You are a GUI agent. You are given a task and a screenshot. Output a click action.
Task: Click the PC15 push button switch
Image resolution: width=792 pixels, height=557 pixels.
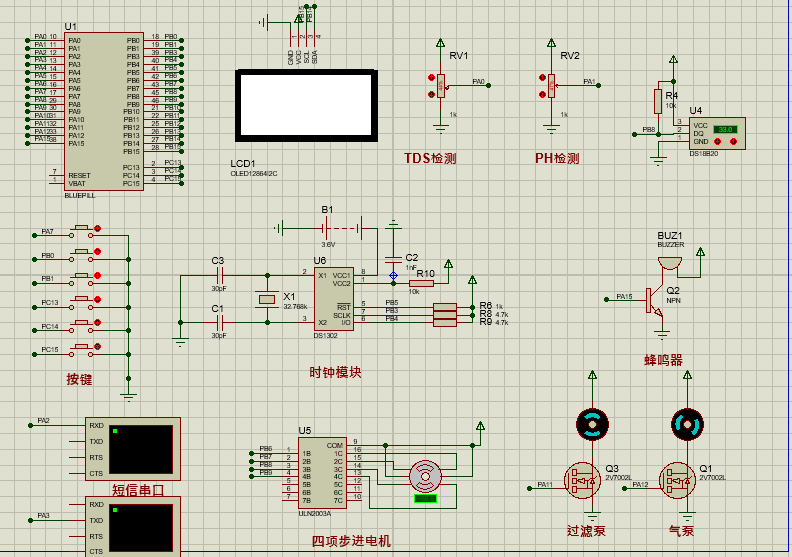(81, 350)
